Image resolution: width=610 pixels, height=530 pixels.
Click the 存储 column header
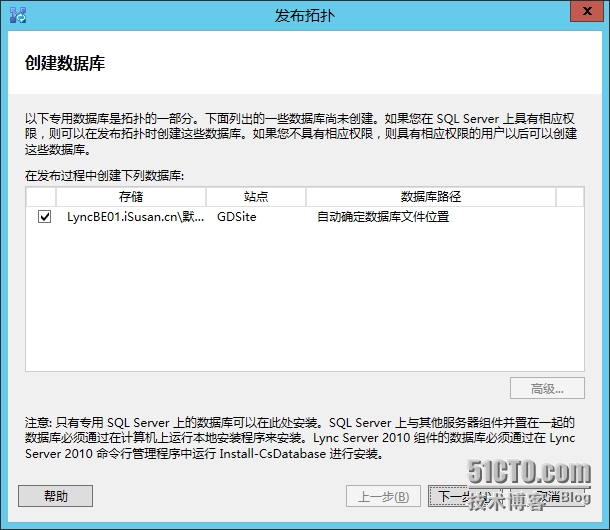[x=131, y=197]
